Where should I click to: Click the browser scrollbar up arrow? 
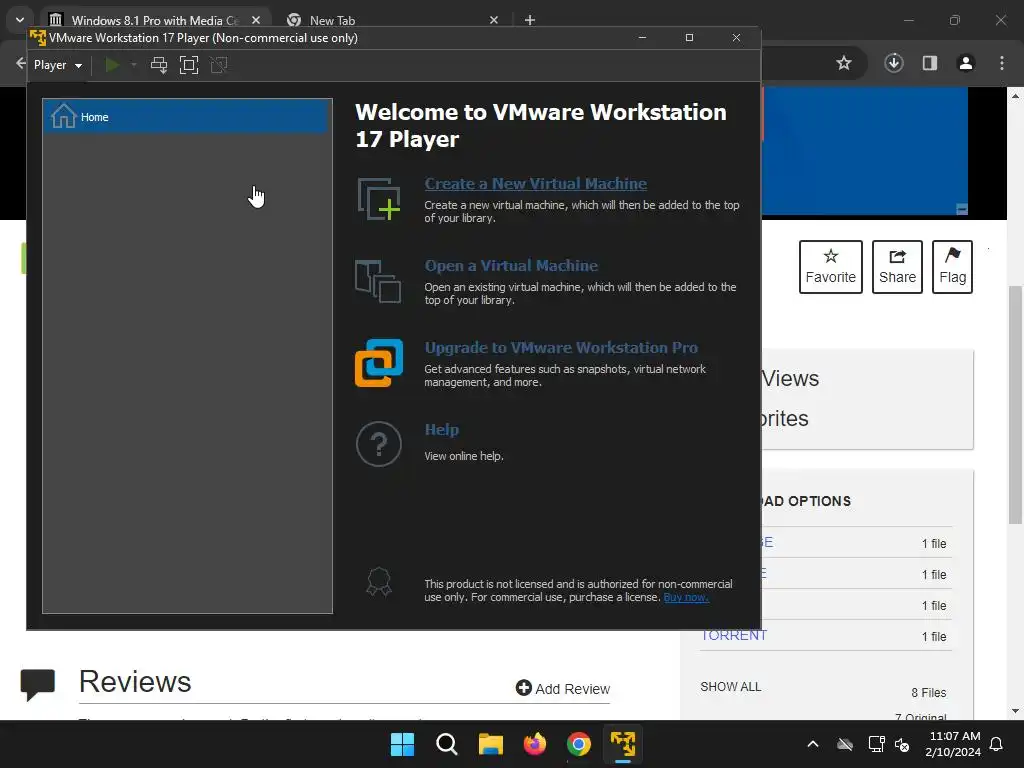tap(1015, 96)
